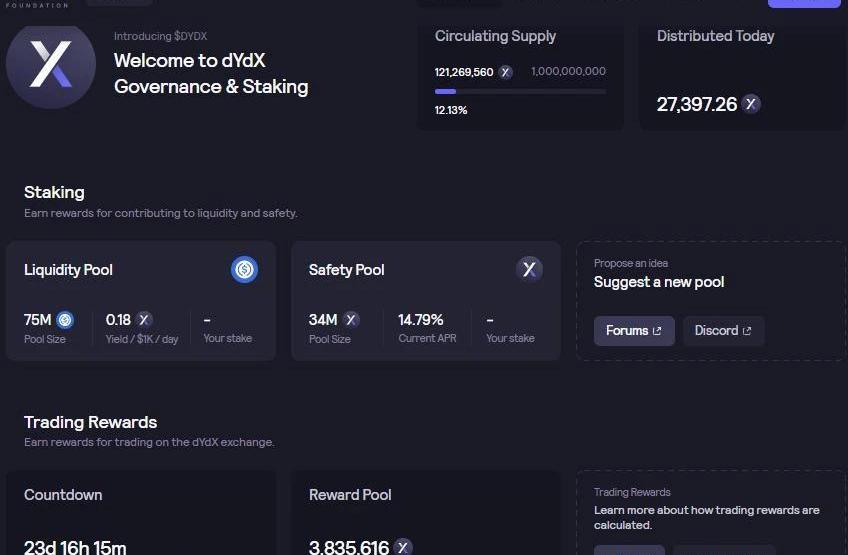Viewport: 848px width, 555px height.
Task: Open the Safety Pool card
Action: pos(425,300)
